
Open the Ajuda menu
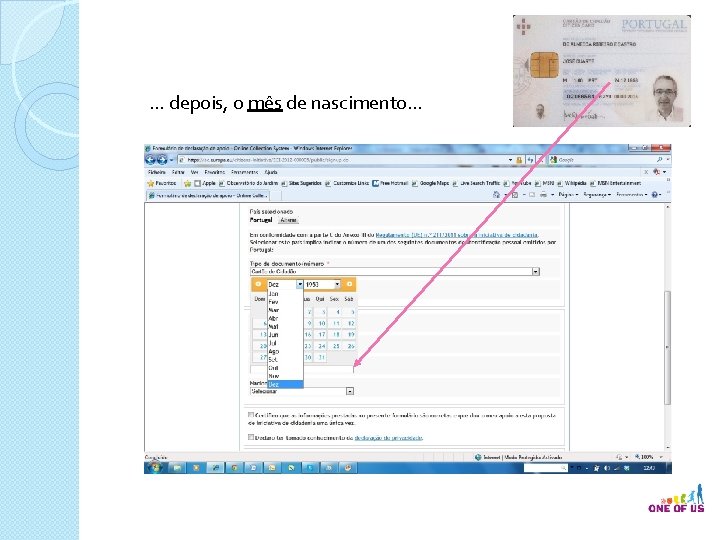tap(271, 172)
